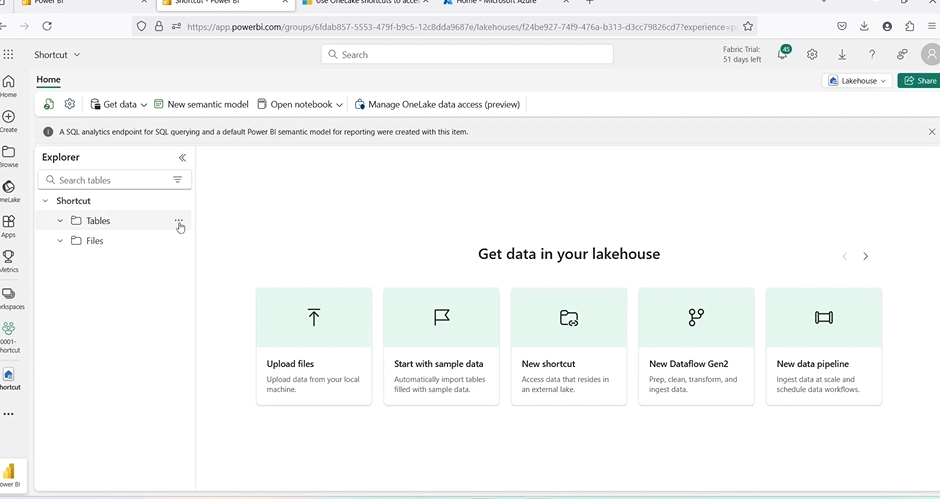The width and height of the screenshot is (940, 499).
Task: Click the Search tables field
Action: pos(115,180)
